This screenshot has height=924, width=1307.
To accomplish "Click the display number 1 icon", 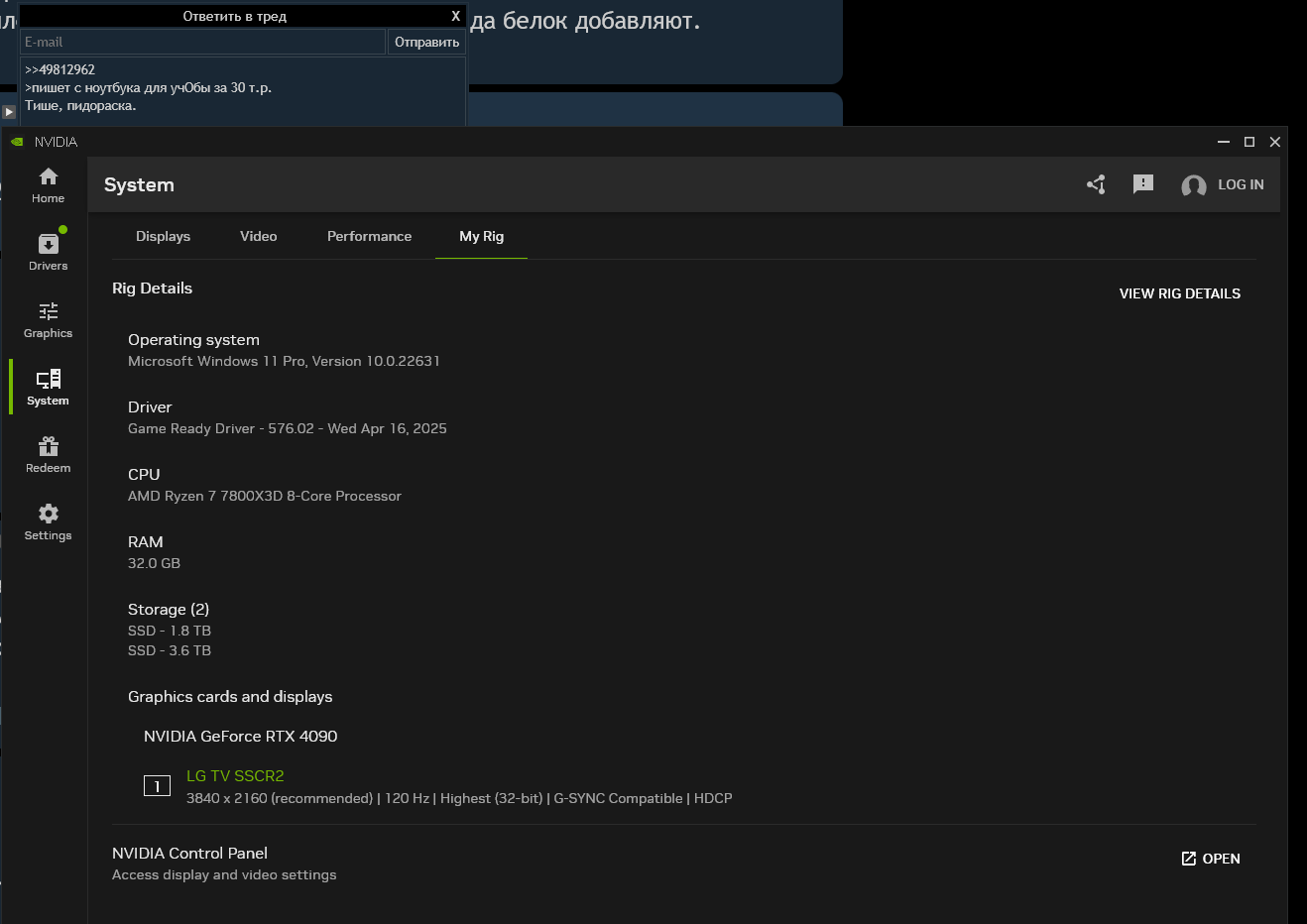I will click(x=157, y=786).
